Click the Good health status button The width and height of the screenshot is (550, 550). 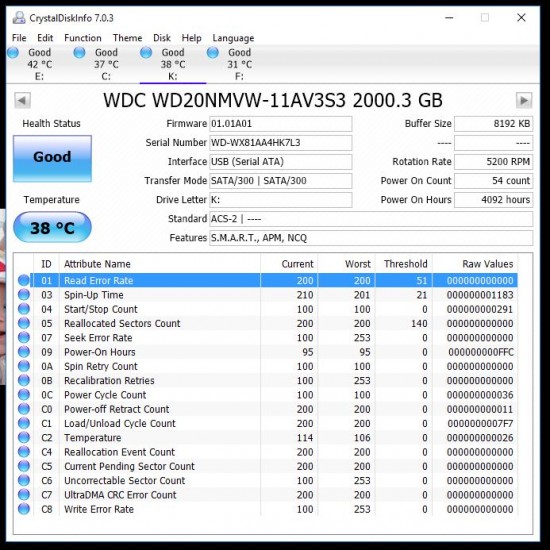[52, 159]
